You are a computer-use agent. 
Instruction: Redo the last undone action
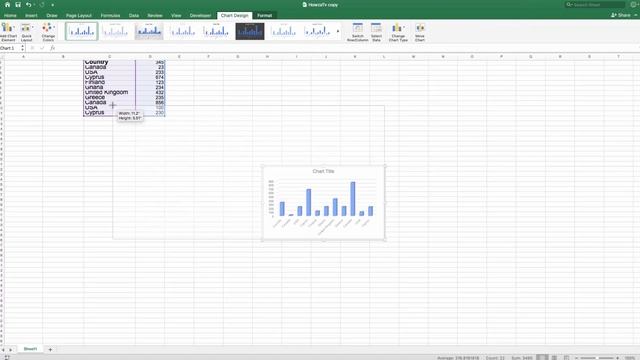[x=42, y=5]
